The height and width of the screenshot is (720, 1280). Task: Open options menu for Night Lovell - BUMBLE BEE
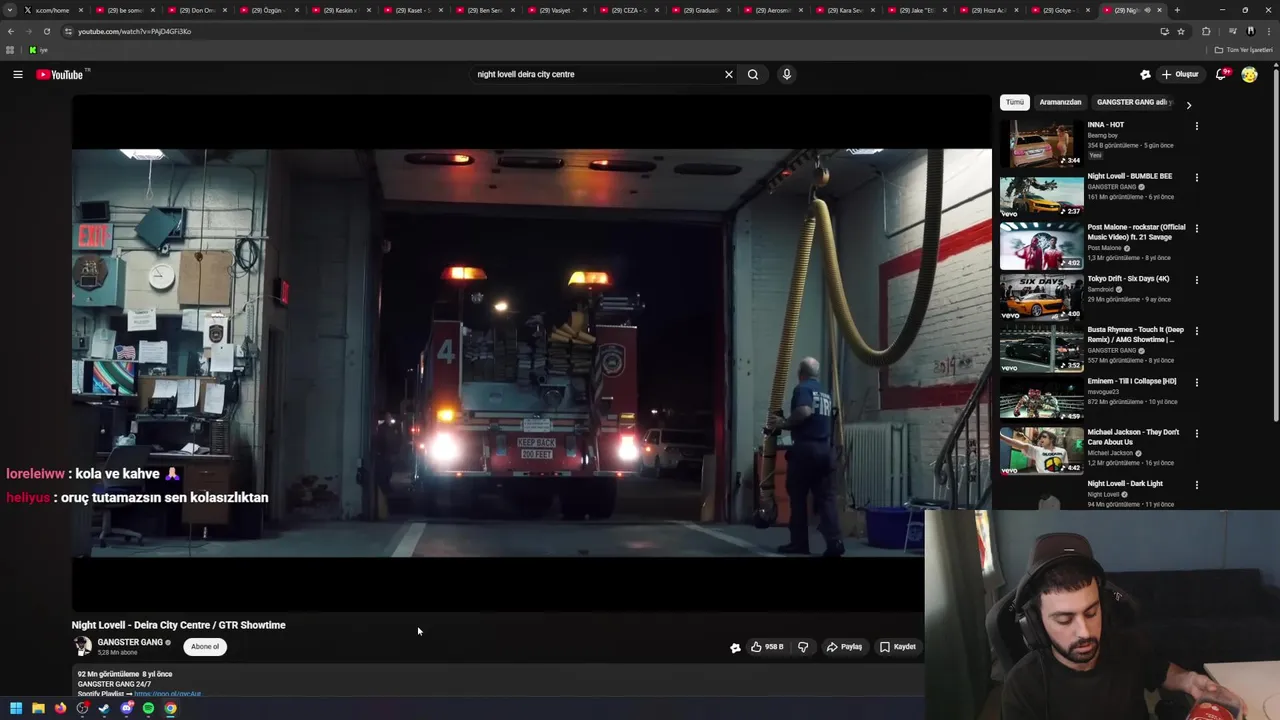1196,178
